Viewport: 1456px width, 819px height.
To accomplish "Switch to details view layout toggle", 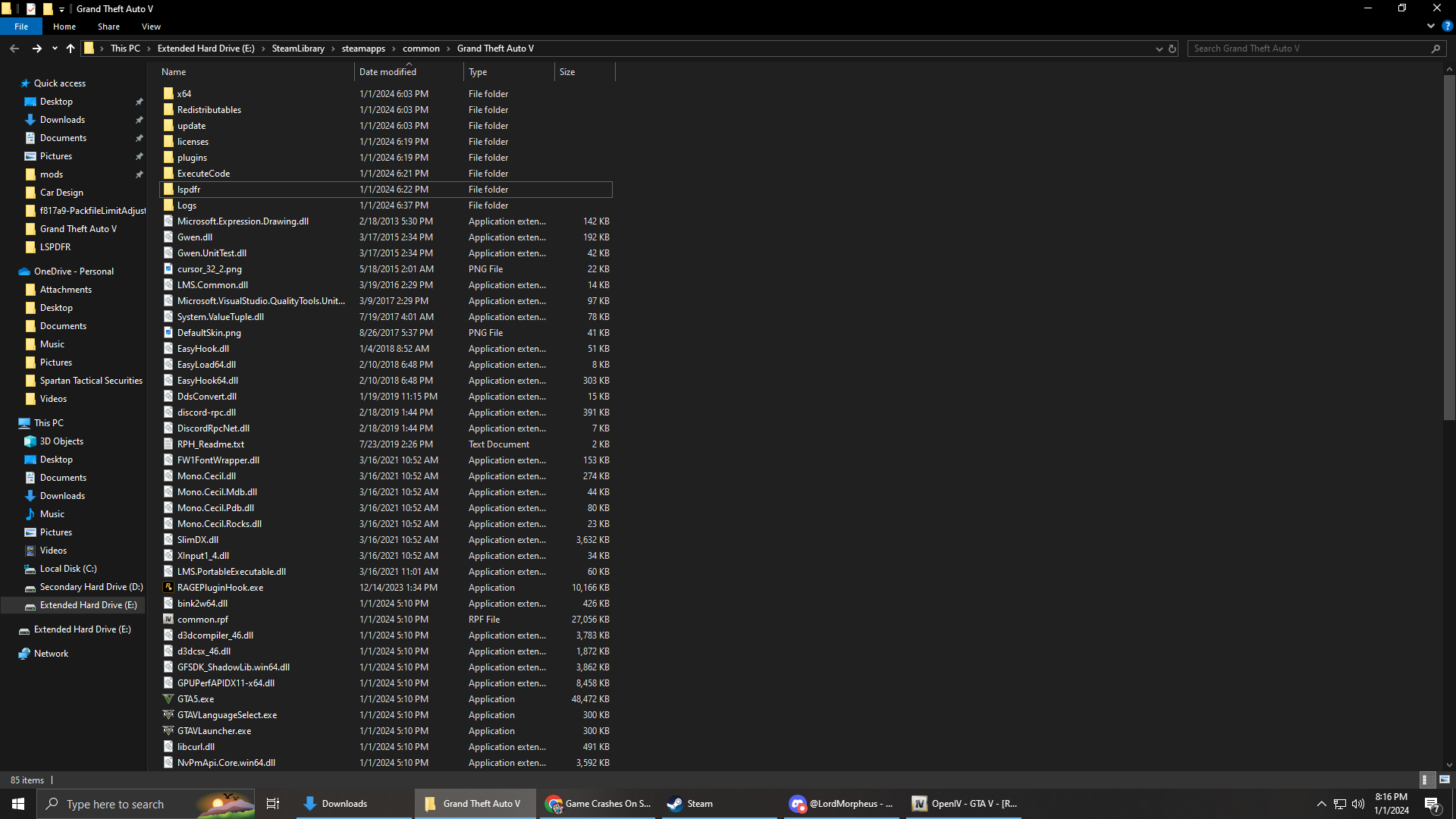I will click(1425, 780).
